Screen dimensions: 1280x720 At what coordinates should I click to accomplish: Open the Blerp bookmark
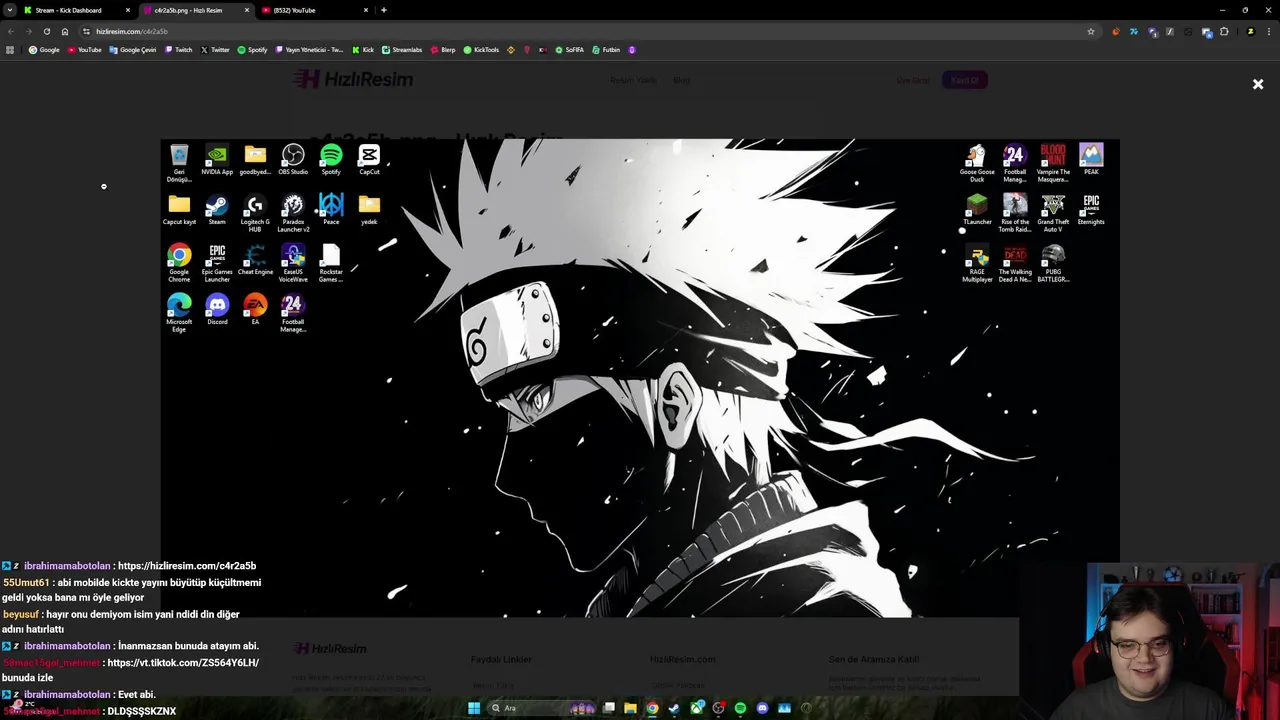[x=443, y=49]
